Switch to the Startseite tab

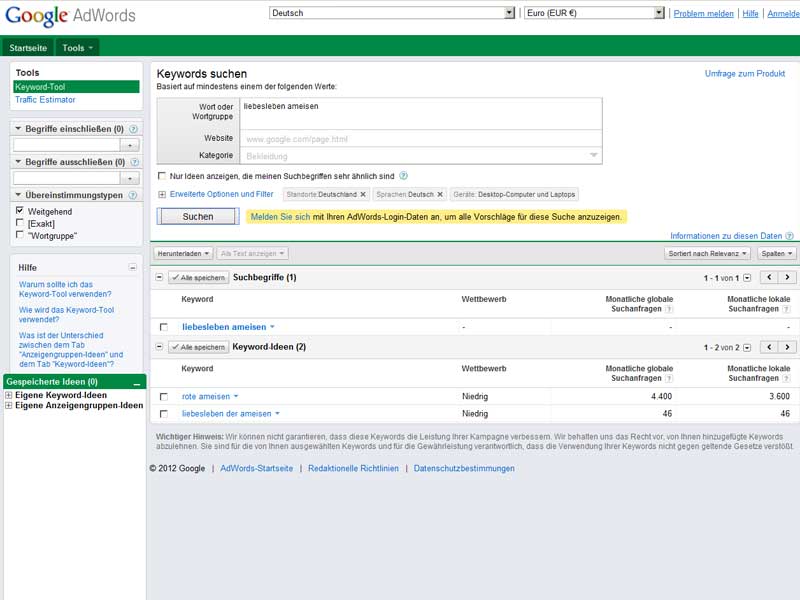click(28, 48)
